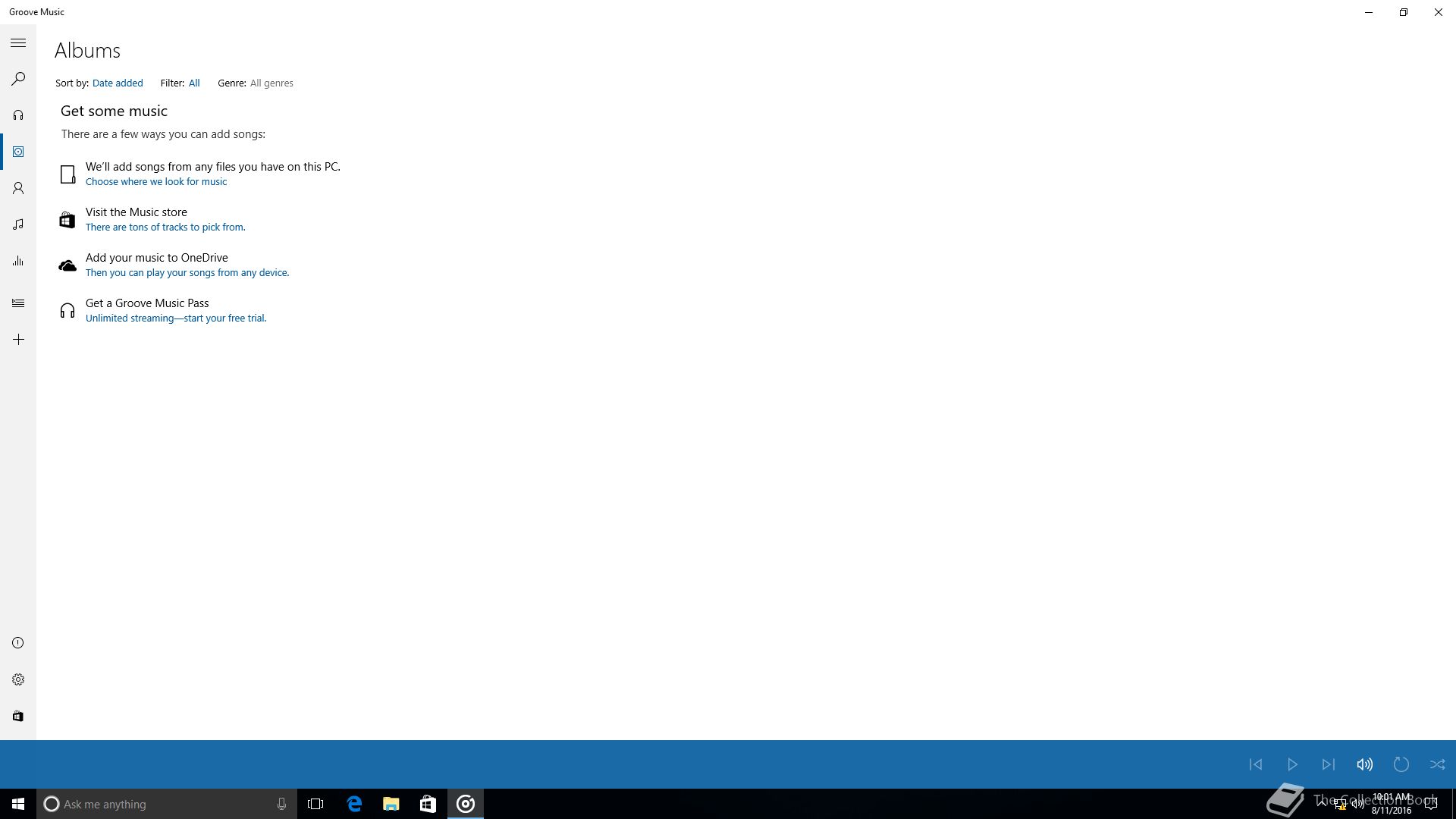Click the OneDrive cloud icon
The width and height of the screenshot is (1456, 819).
point(67,265)
